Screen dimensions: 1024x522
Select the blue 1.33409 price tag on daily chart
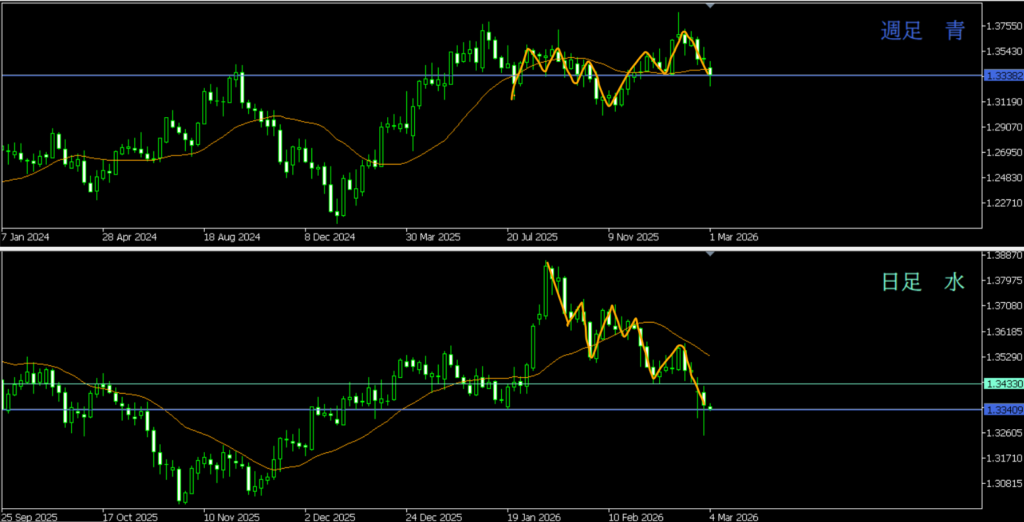click(1002, 409)
